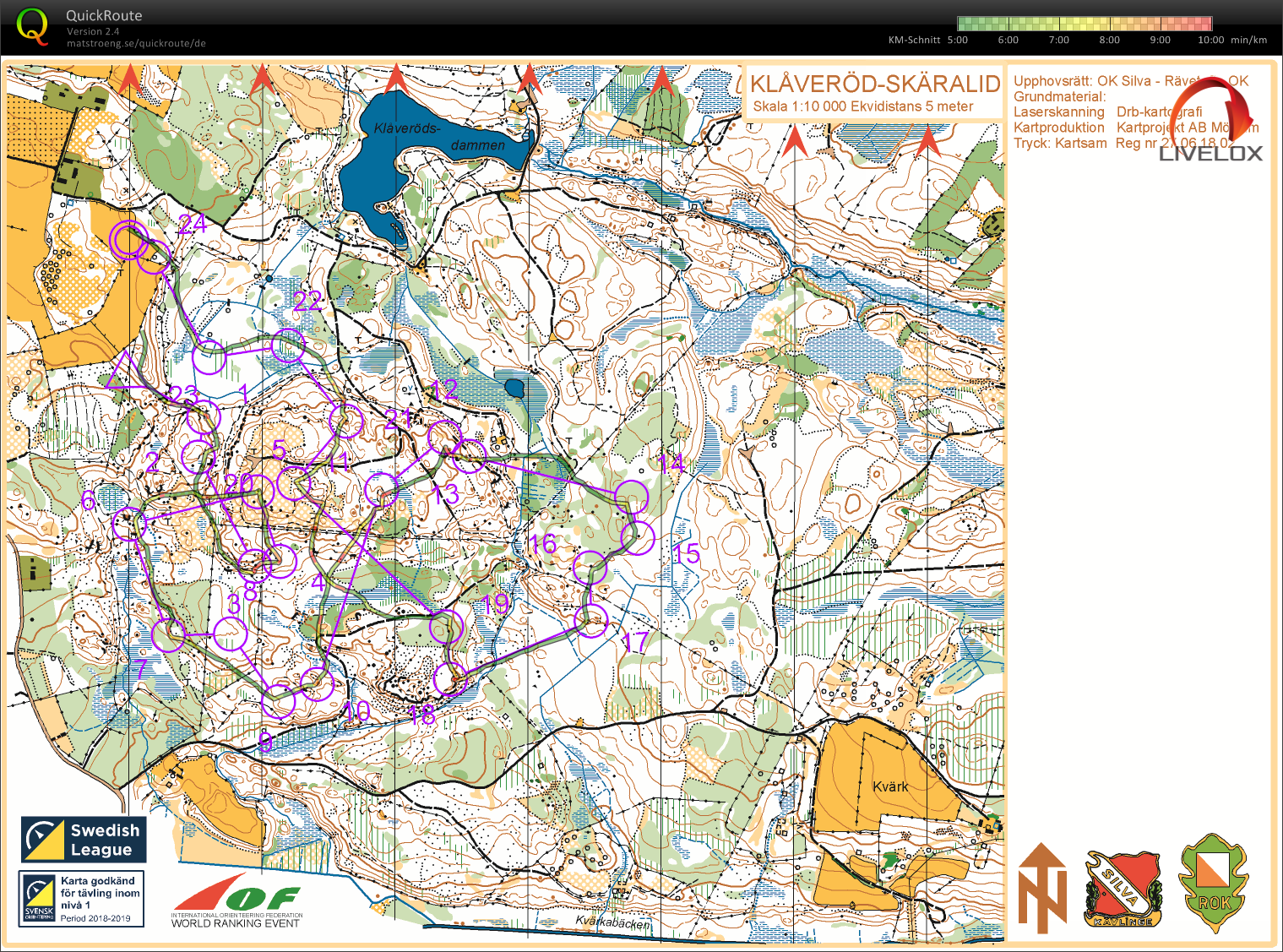Screen dimensions: 1283x952
Task: Click control number 22 label
Action: click(x=307, y=301)
